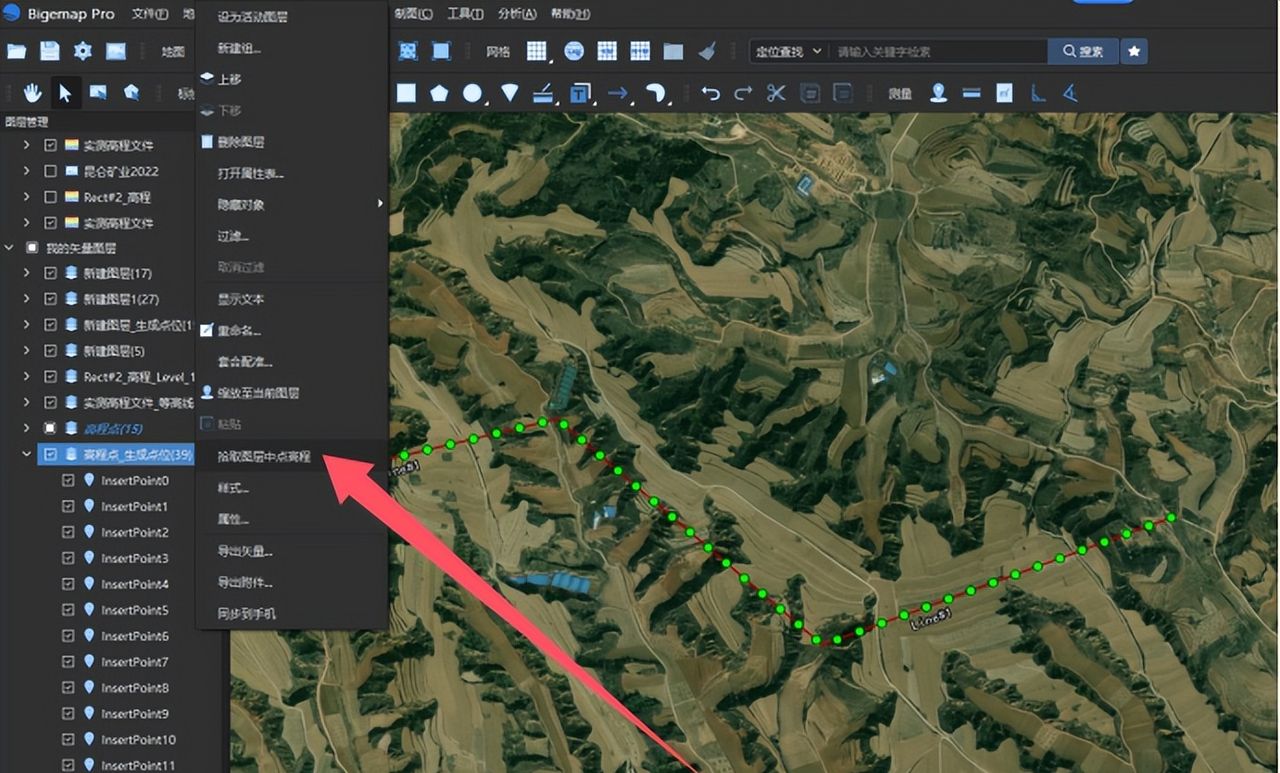1280x773 pixels.
Task: Check the 昆仑矿业2022 layer checkbox
Action: pos(50,171)
